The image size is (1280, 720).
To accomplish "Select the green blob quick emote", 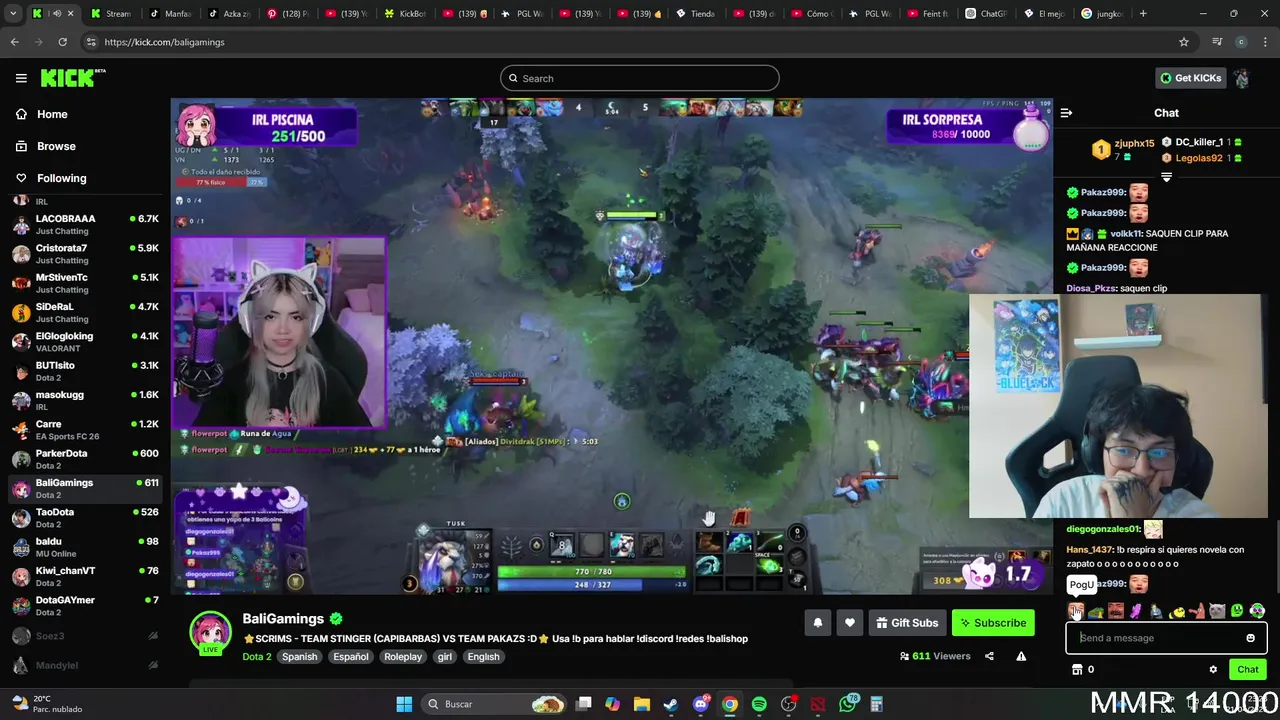I will (x=1237, y=611).
